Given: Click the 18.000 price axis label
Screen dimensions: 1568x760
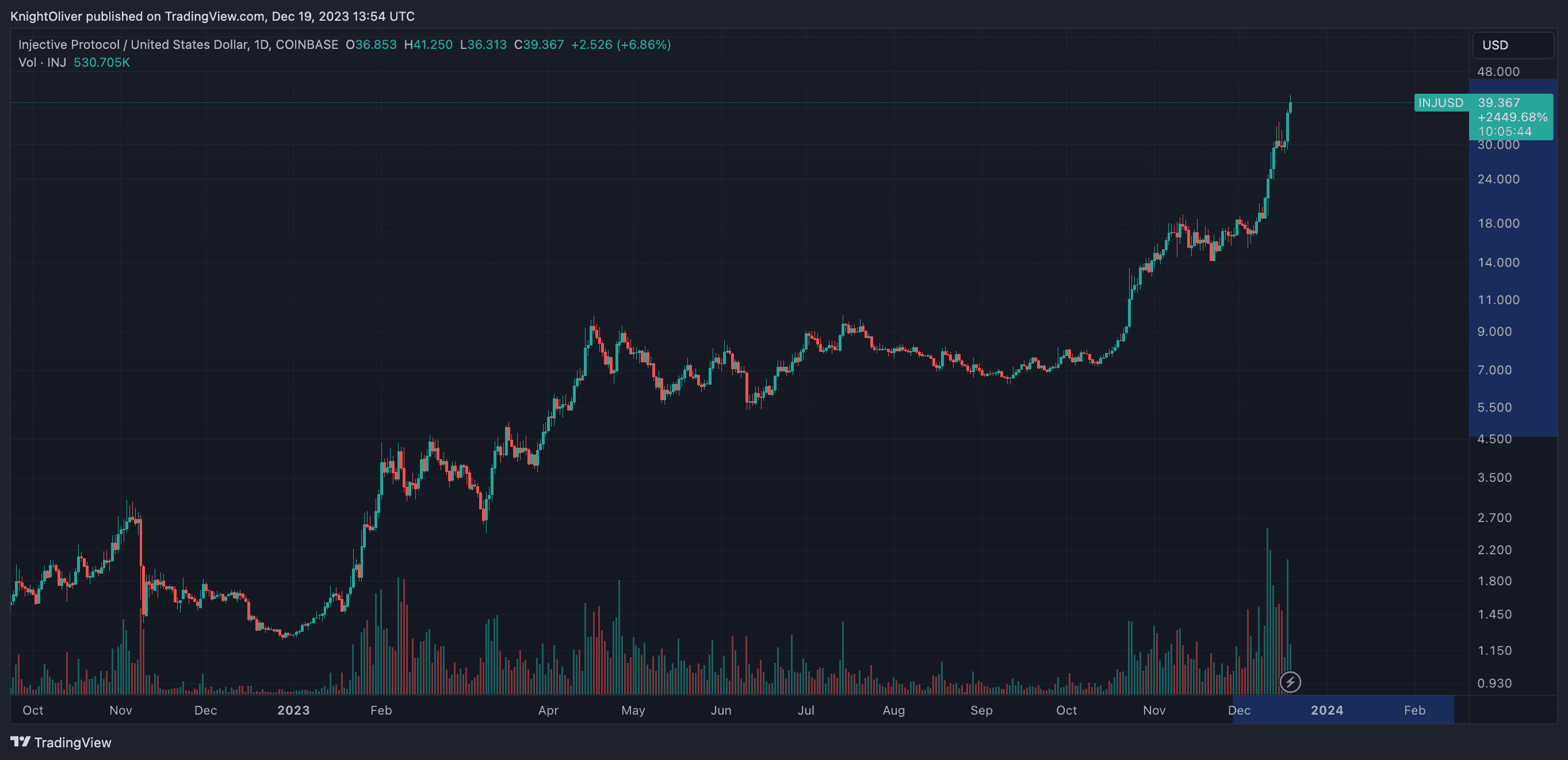Looking at the screenshot, I should click(1498, 223).
